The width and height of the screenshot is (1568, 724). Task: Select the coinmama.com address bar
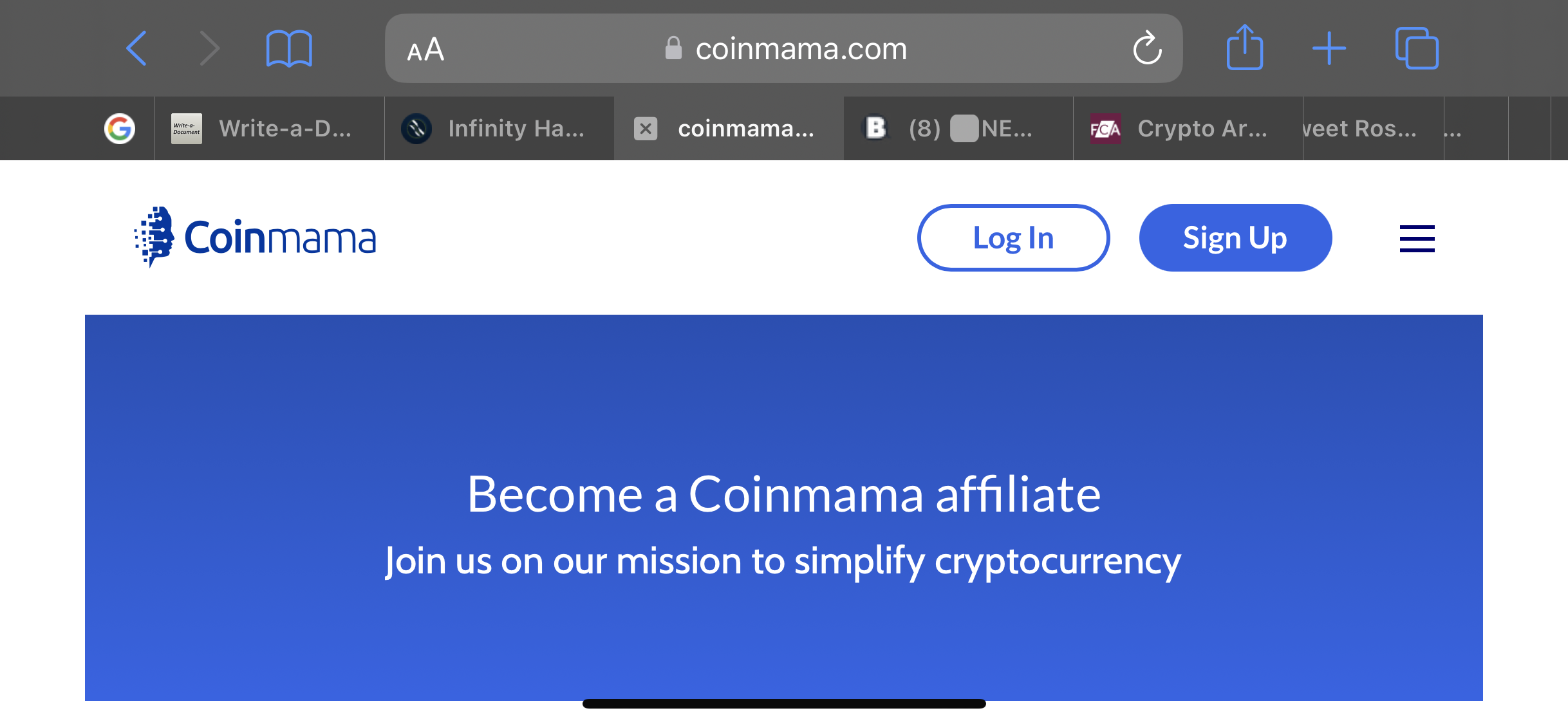(x=783, y=48)
